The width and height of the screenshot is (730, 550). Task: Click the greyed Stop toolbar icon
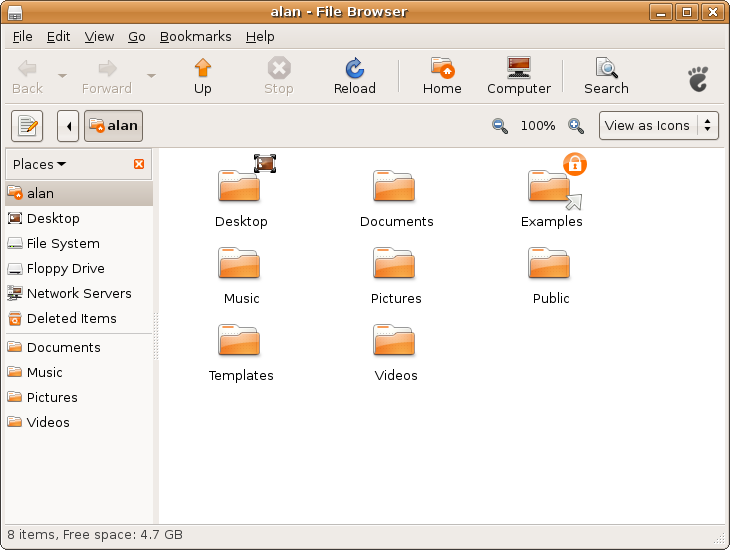coord(279,68)
